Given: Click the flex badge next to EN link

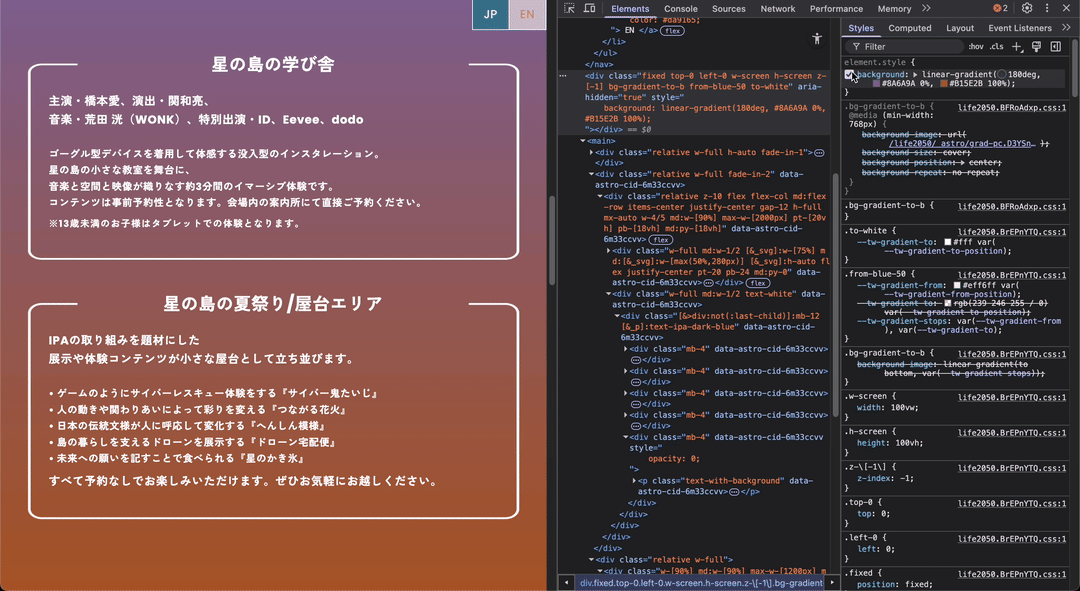Looking at the screenshot, I should coord(672,31).
